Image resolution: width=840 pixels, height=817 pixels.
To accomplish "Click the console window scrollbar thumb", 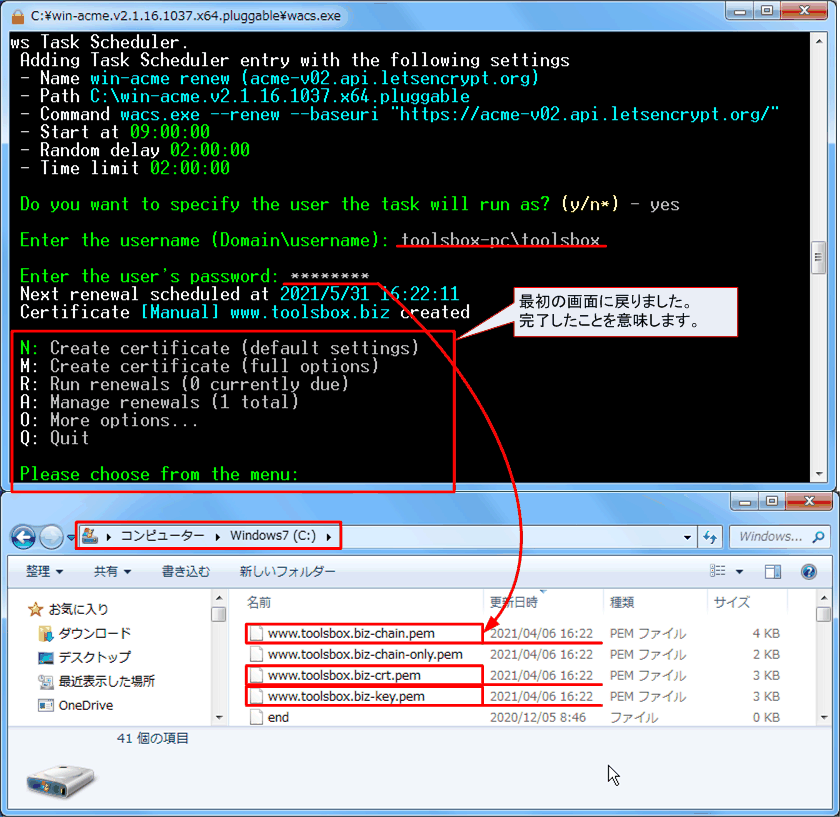I will [819, 257].
